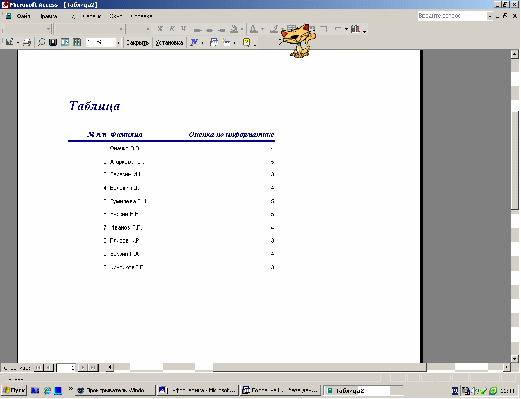Viewport: 521px width, 399px height.
Task: Click the page number input field
Action: [x=66, y=367]
